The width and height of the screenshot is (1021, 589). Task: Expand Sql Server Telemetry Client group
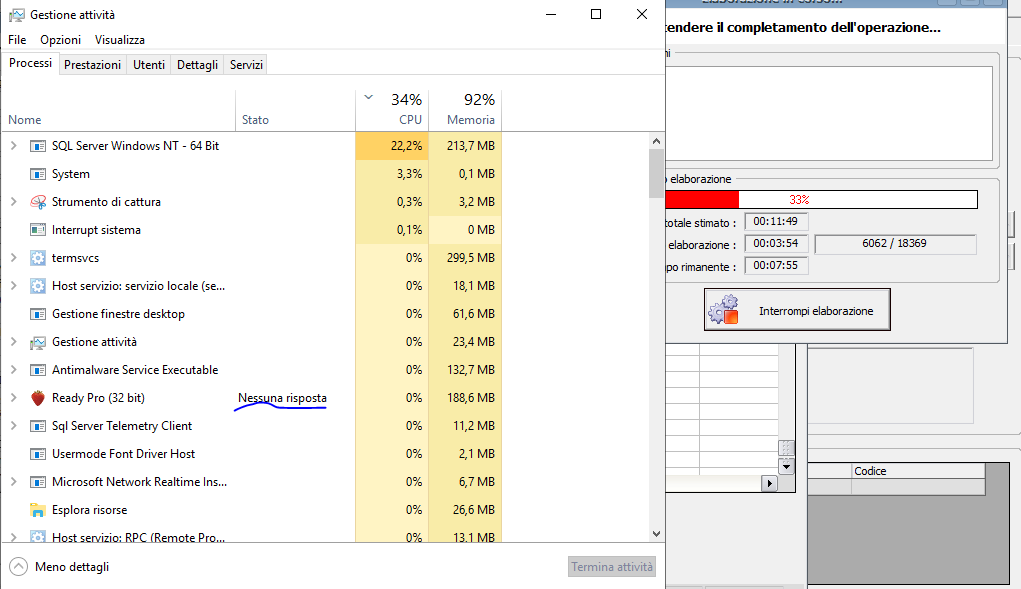[14, 426]
